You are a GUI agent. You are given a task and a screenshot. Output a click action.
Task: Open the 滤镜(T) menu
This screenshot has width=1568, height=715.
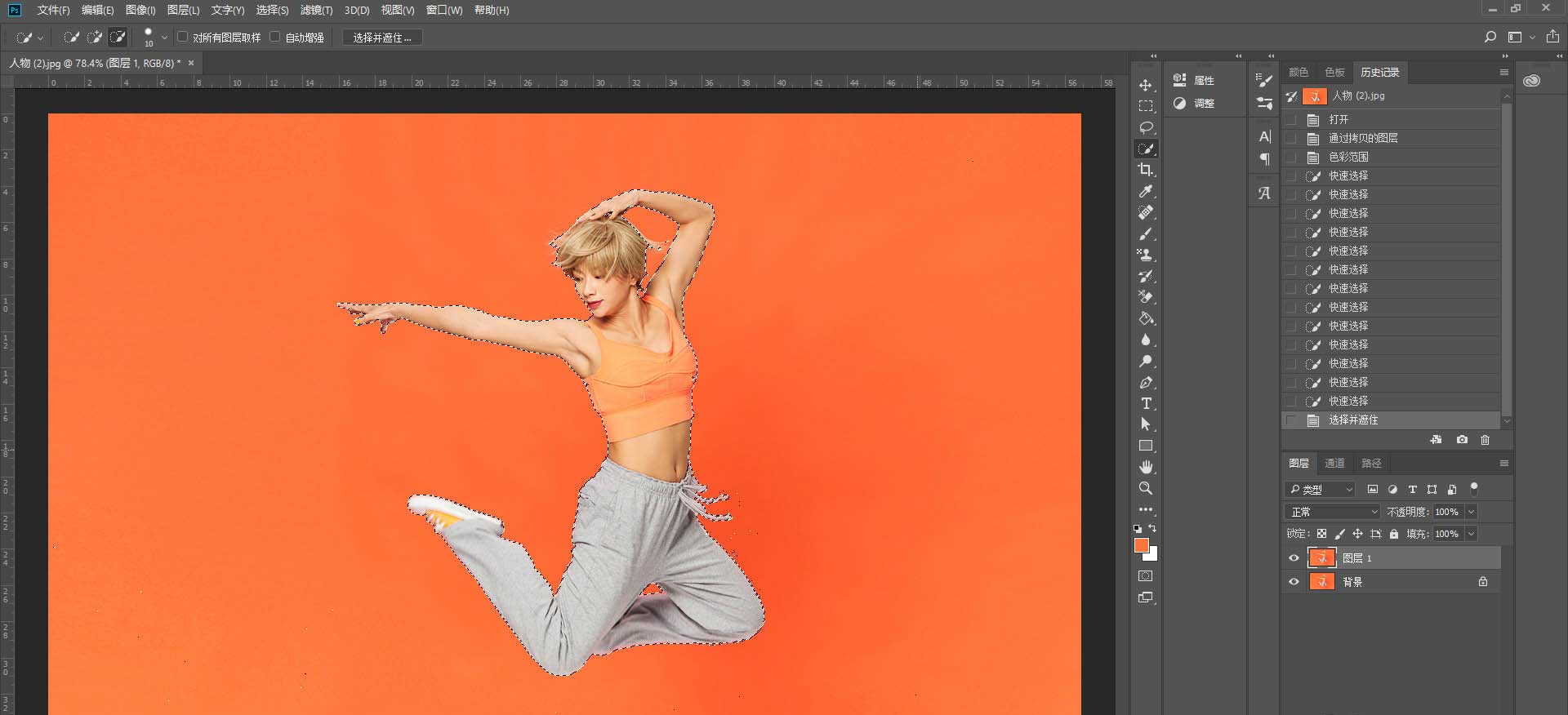point(316,10)
